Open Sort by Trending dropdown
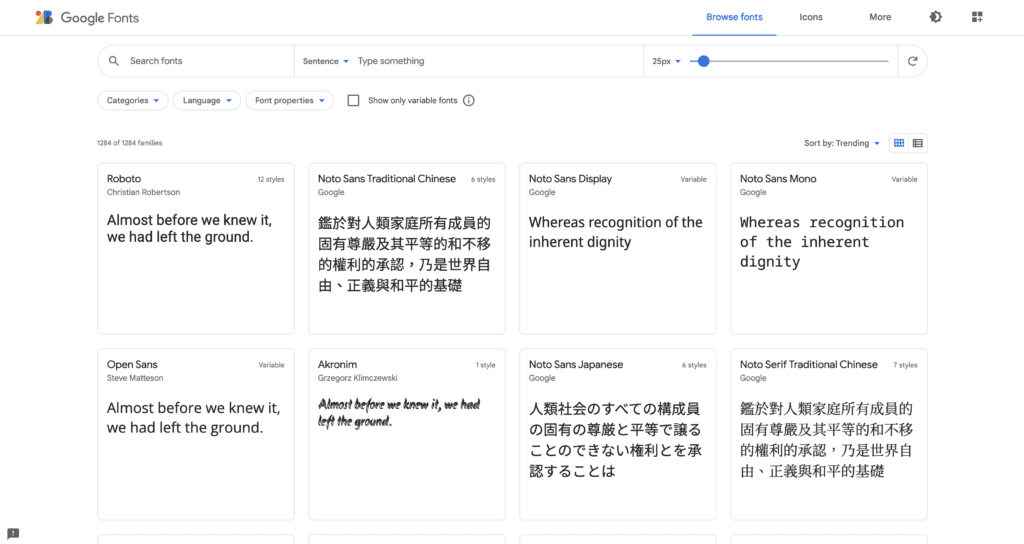Image resolution: width=1024 pixels, height=544 pixels. (x=842, y=143)
